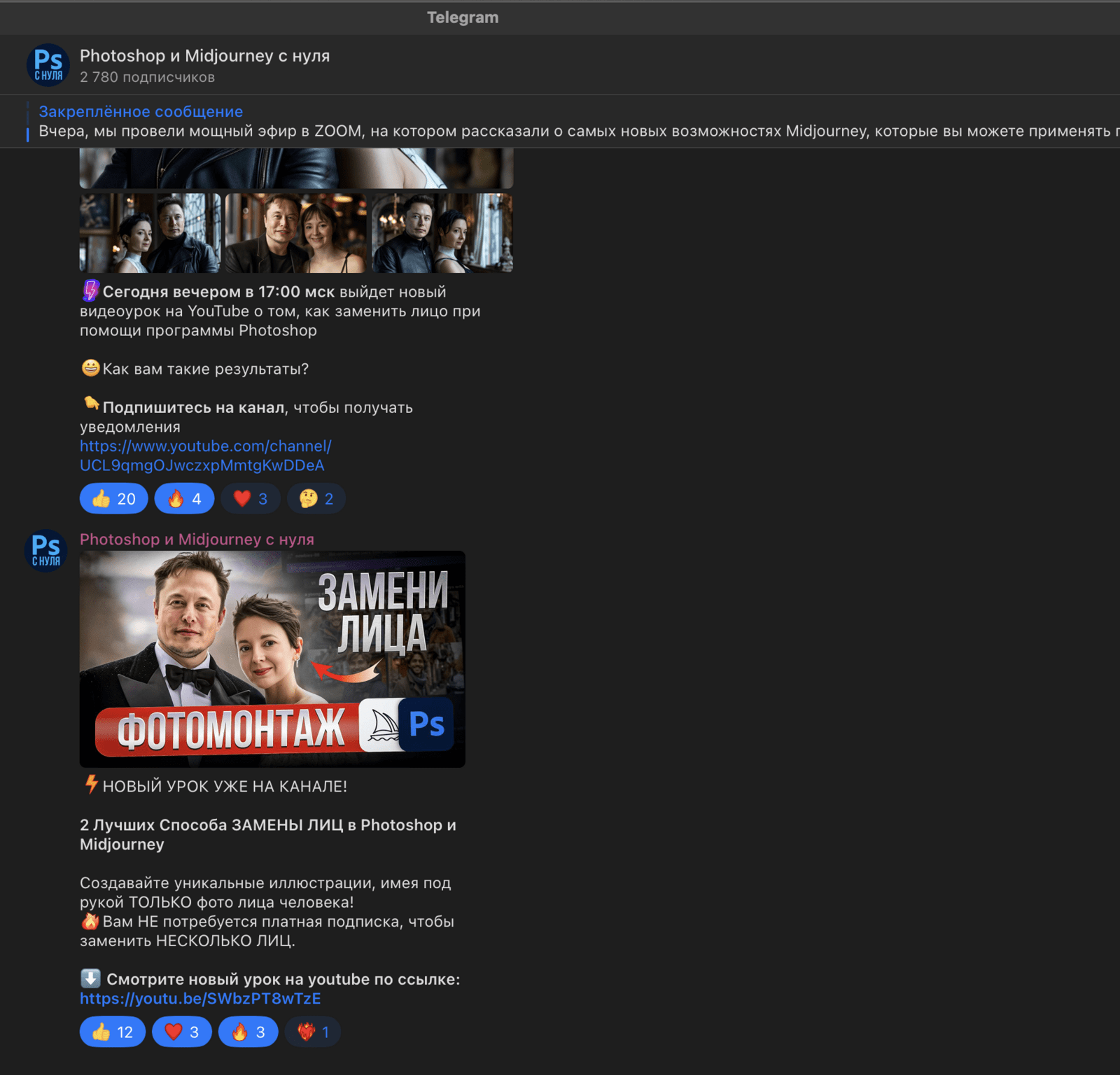The height and width of the screenshot is (1075, 1120).
Task: Toggle the thumbs-up reaction with 20
Action: (x=113, y=498)
